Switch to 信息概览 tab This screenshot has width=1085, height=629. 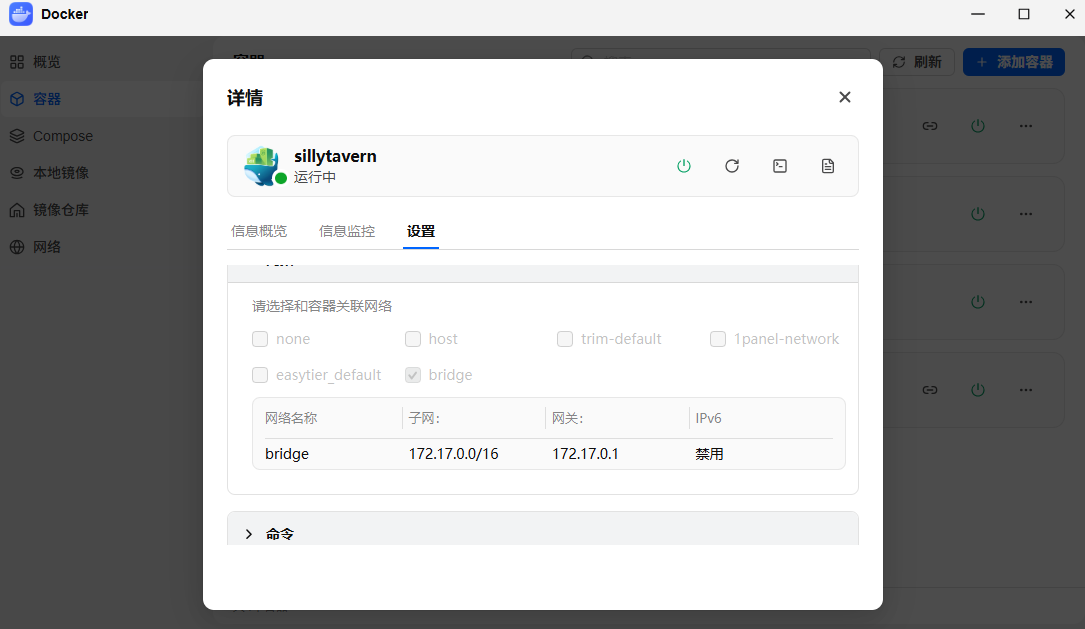click(x=259, y=231)
